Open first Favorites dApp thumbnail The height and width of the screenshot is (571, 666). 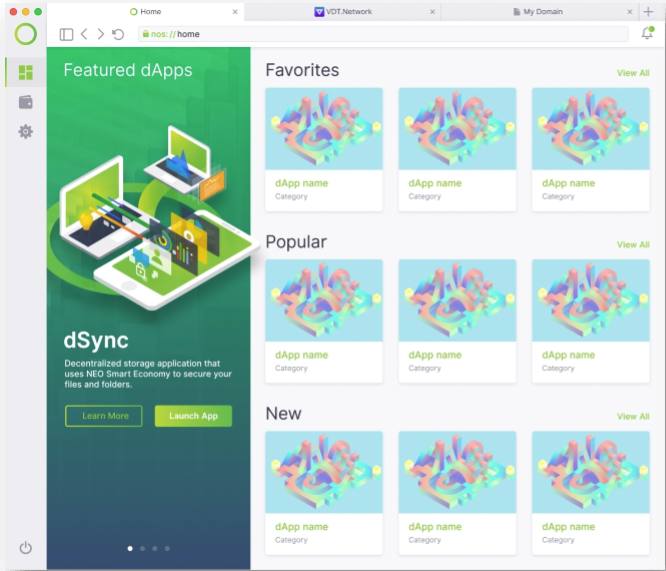[324, 129]
